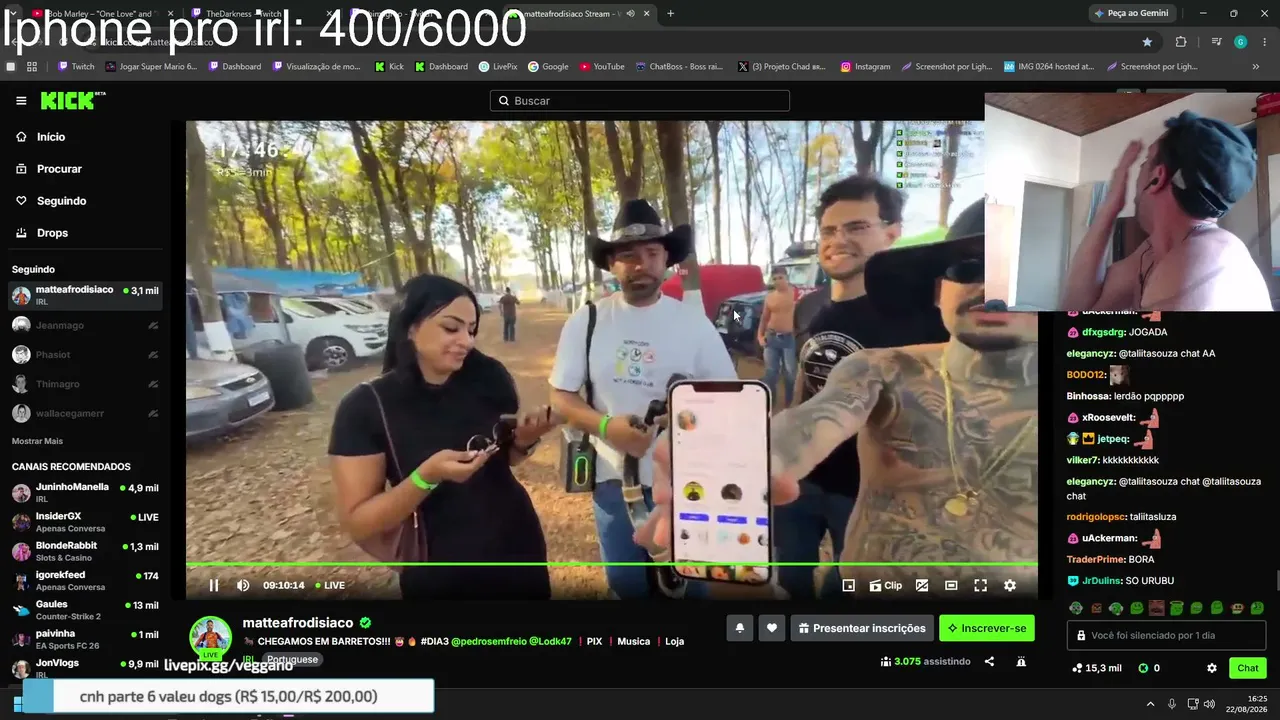1280x720 pixels.
Task: Open the recommended JonVlogs channel
Action: (x=85, y=667)
